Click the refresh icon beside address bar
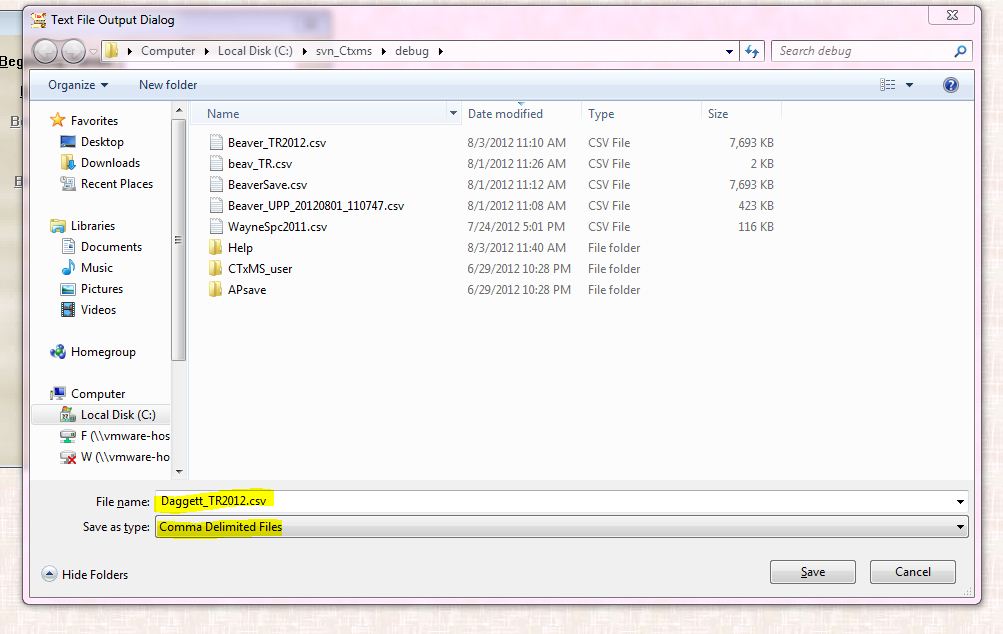 [753, 51]
